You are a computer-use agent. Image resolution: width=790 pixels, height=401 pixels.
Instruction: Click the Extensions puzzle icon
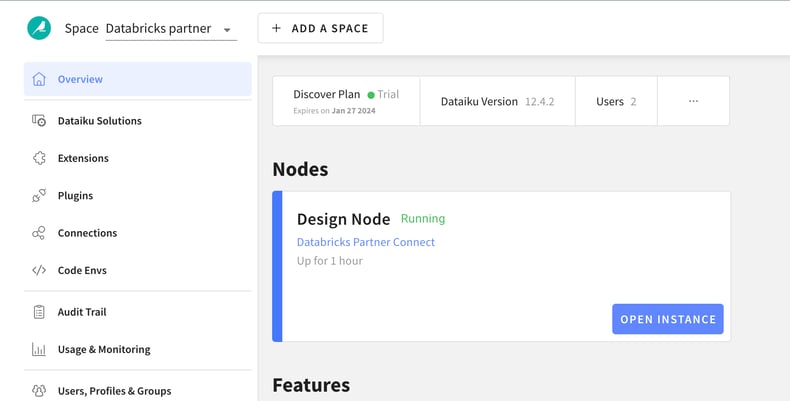coord(39,158)
